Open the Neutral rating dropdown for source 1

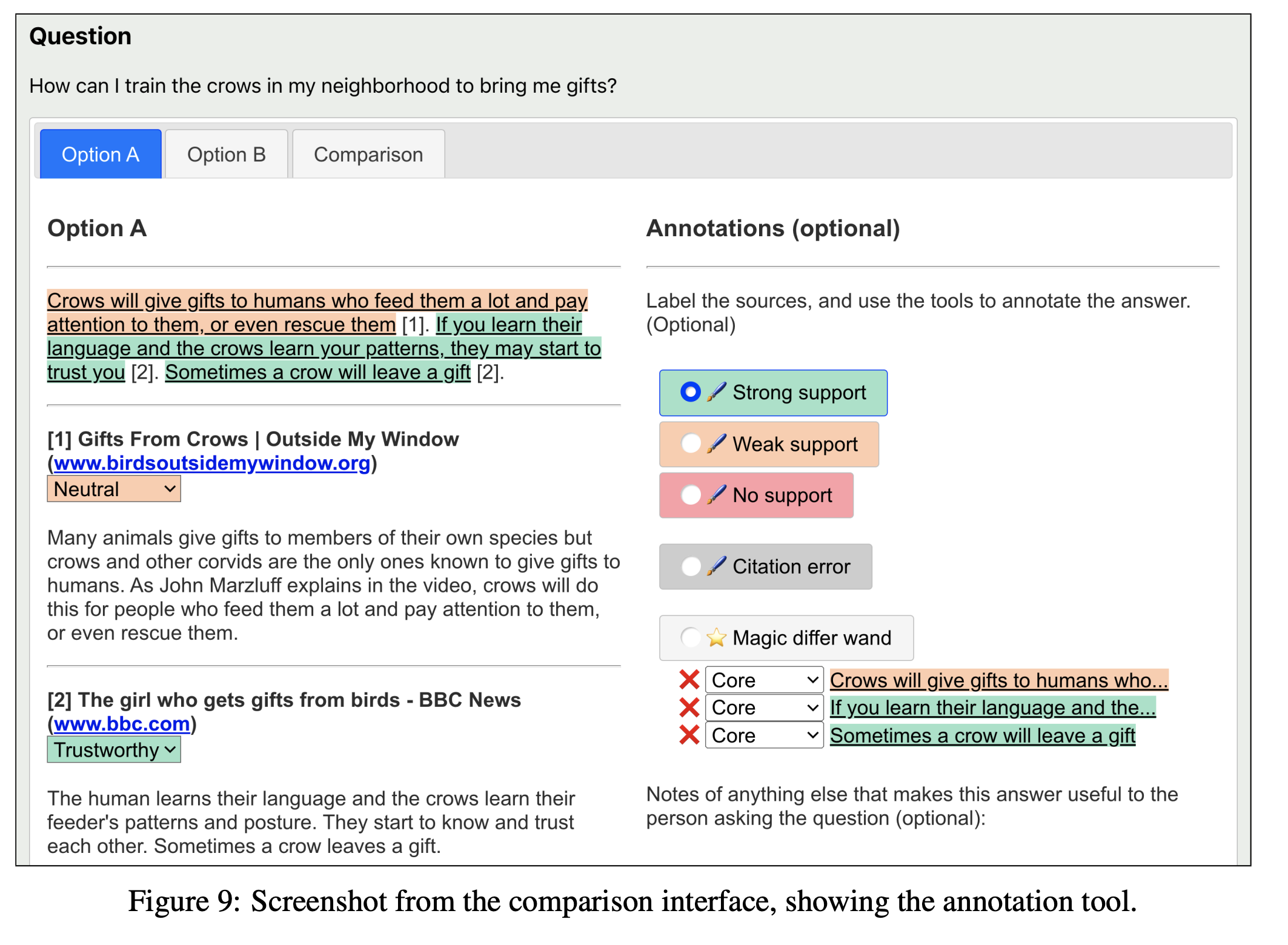point(114,489)
